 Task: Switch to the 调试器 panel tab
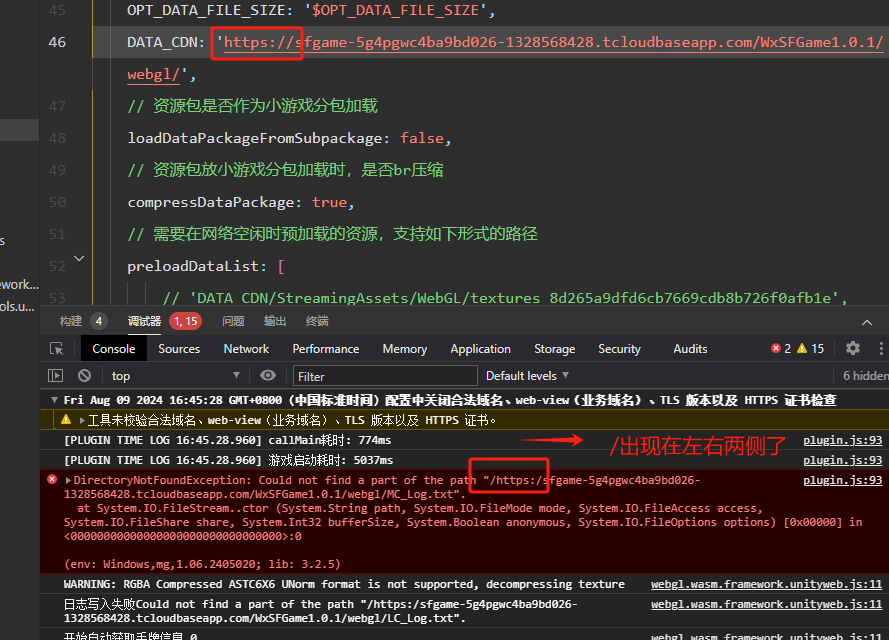pyautogui.click(x=145, y=321)
